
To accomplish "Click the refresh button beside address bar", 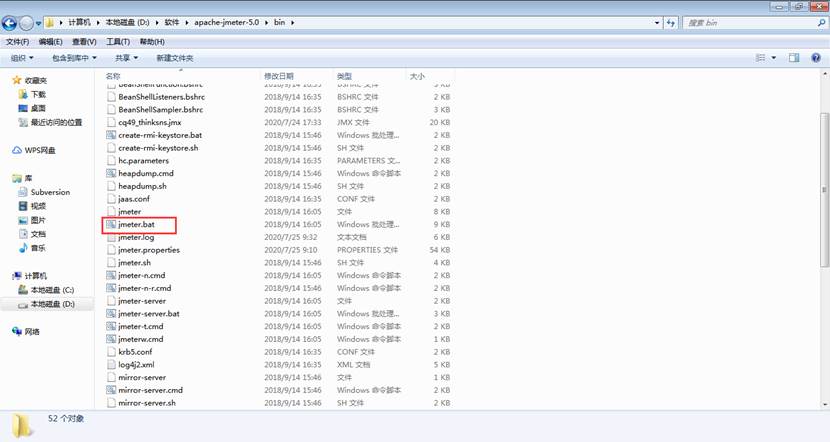I will 671,23.
